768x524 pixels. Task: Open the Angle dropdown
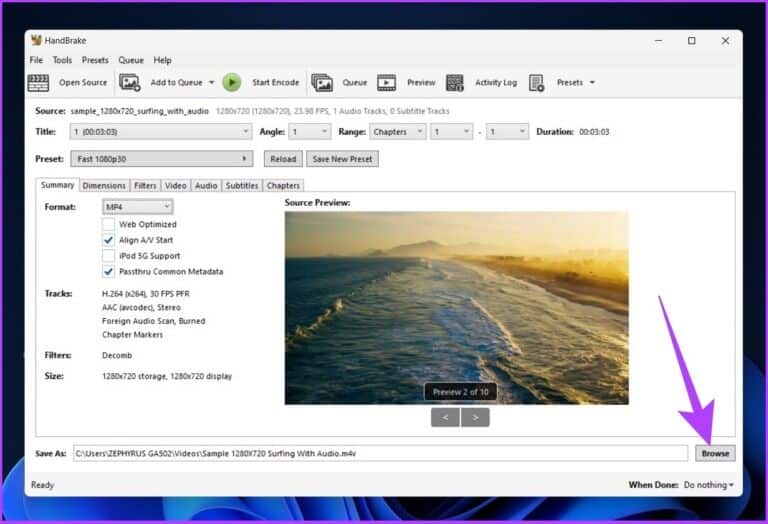click(310, 132)
